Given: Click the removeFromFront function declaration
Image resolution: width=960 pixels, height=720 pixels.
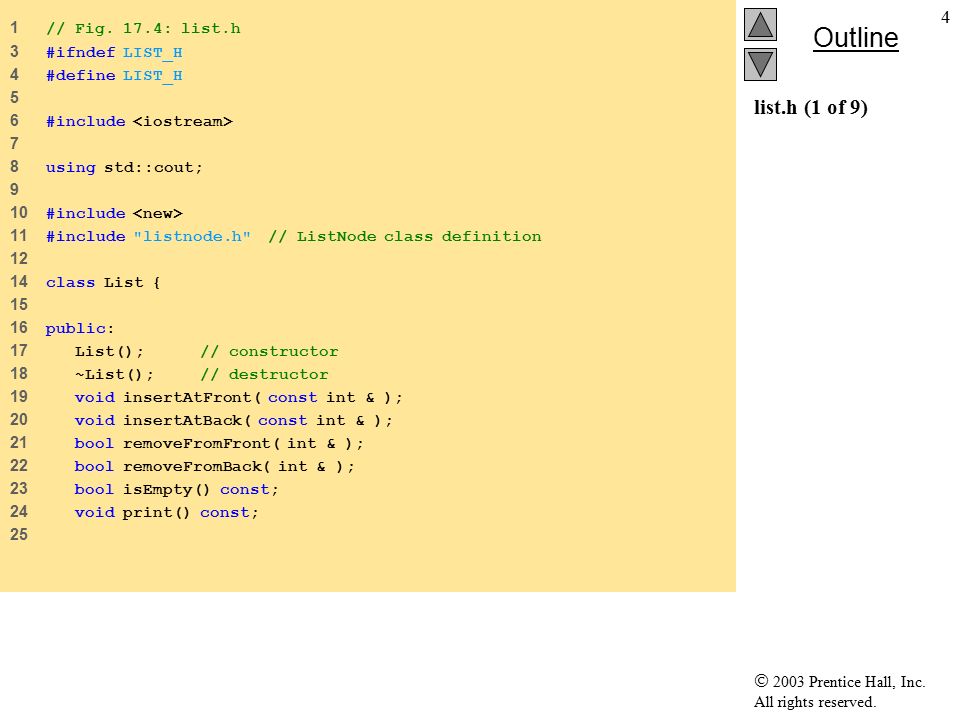Looking at the screenshot, I should click(219, 443).
